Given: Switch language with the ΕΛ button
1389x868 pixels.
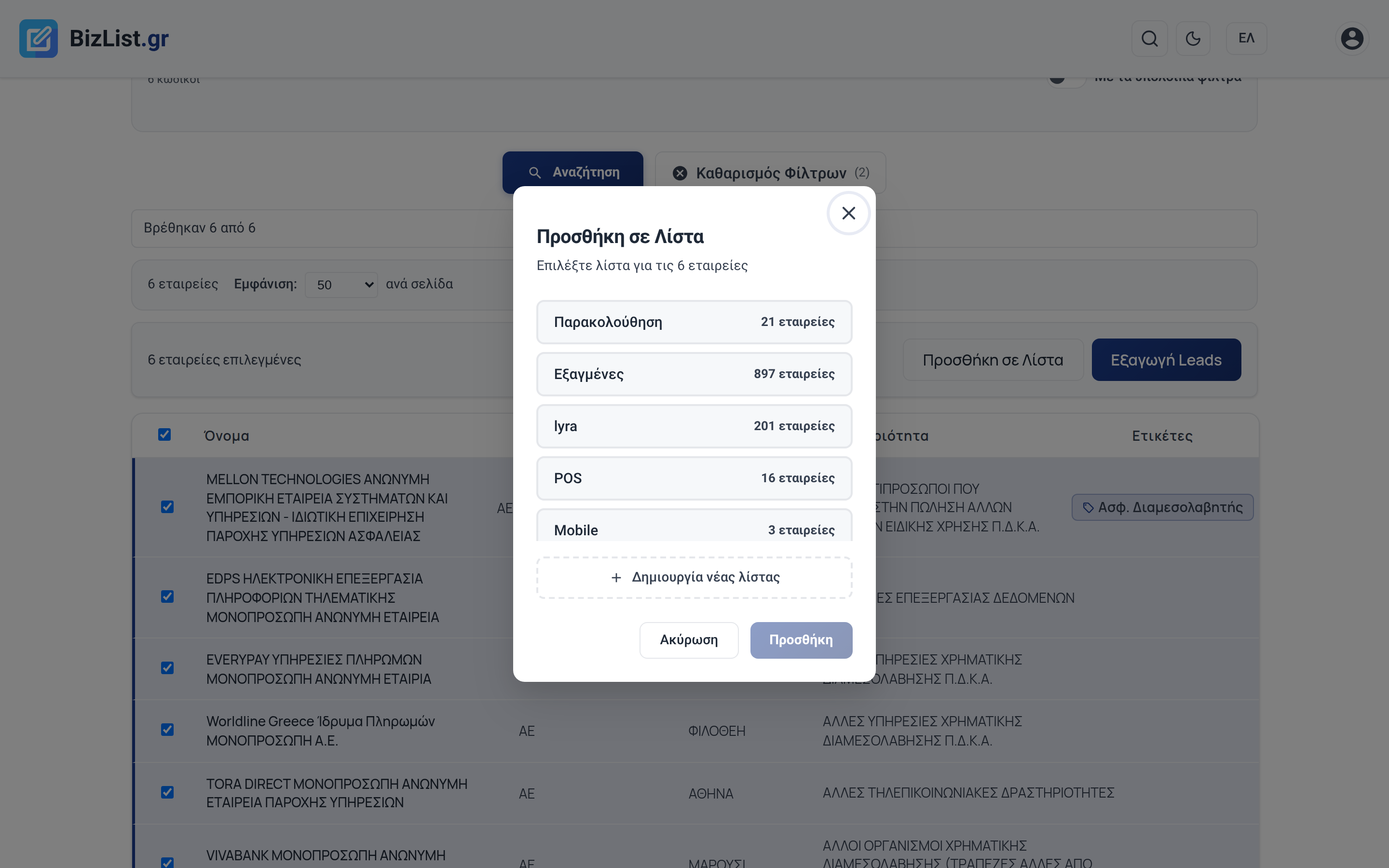Looking at the screenshot, I should point(1246,39).
